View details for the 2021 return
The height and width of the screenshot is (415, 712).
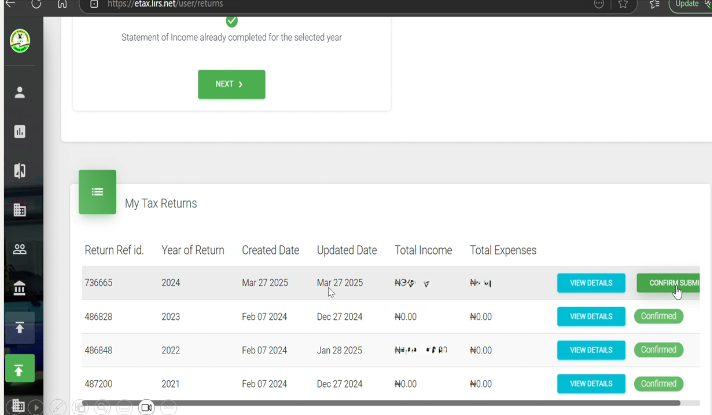590,383
